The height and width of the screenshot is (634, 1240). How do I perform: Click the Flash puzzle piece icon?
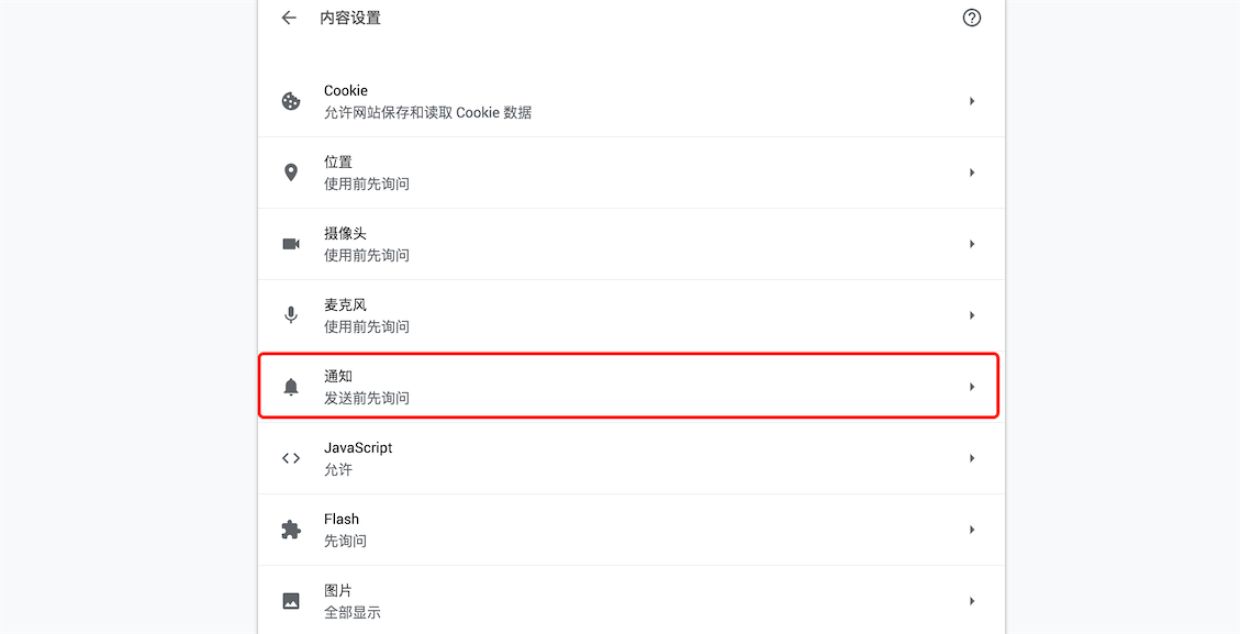coord(291,529)
